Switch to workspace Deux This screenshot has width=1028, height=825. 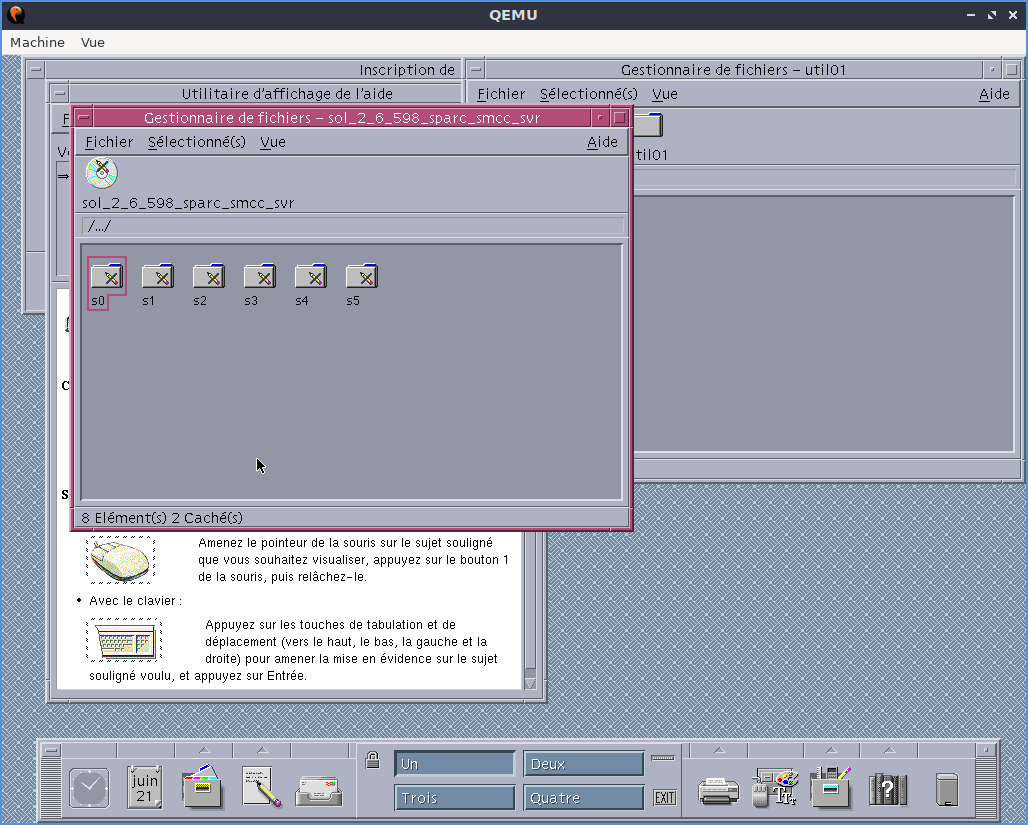pyautogui.click(x=583, y=764)
